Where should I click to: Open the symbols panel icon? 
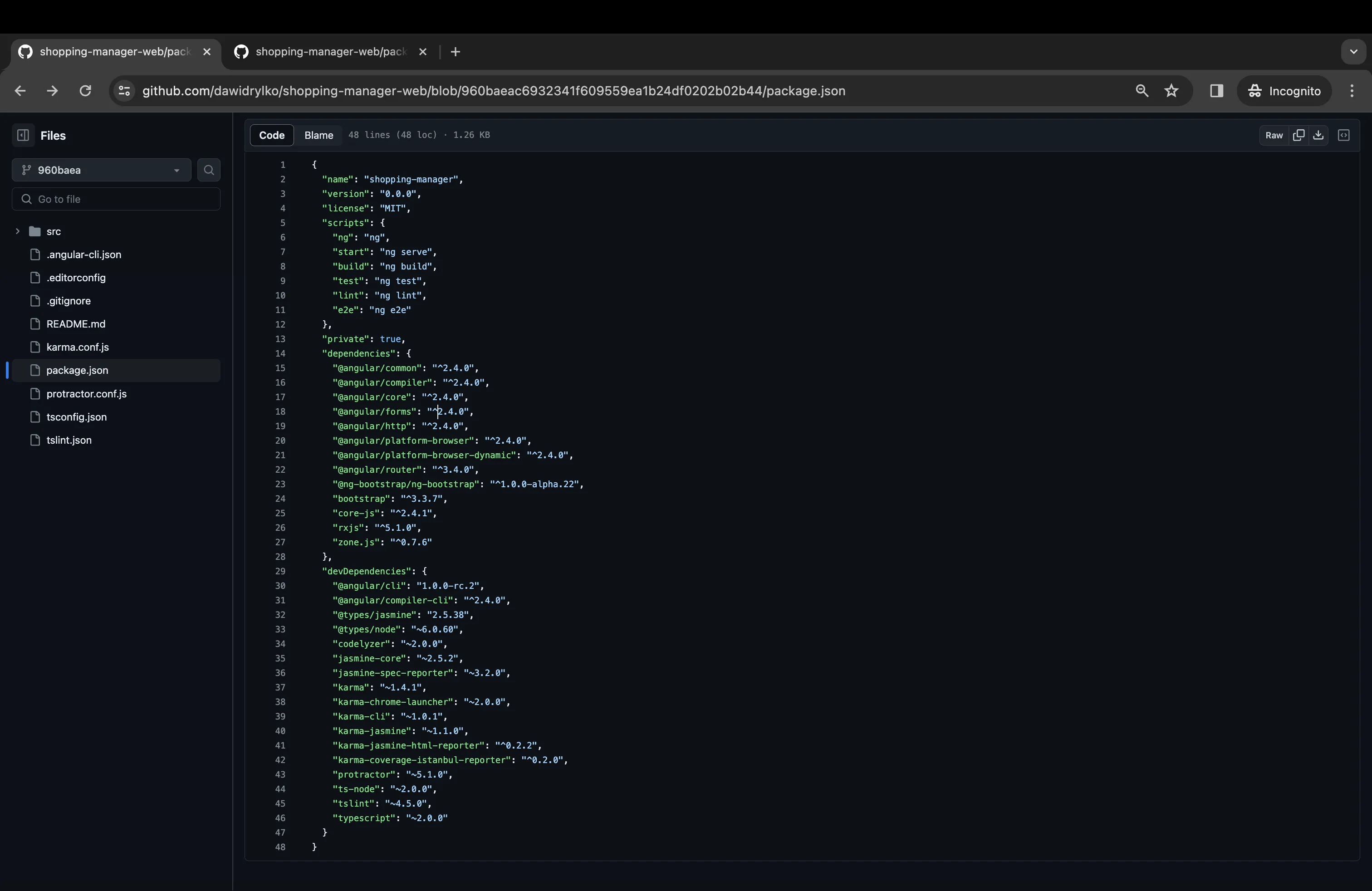click(x=1344, y=135)
